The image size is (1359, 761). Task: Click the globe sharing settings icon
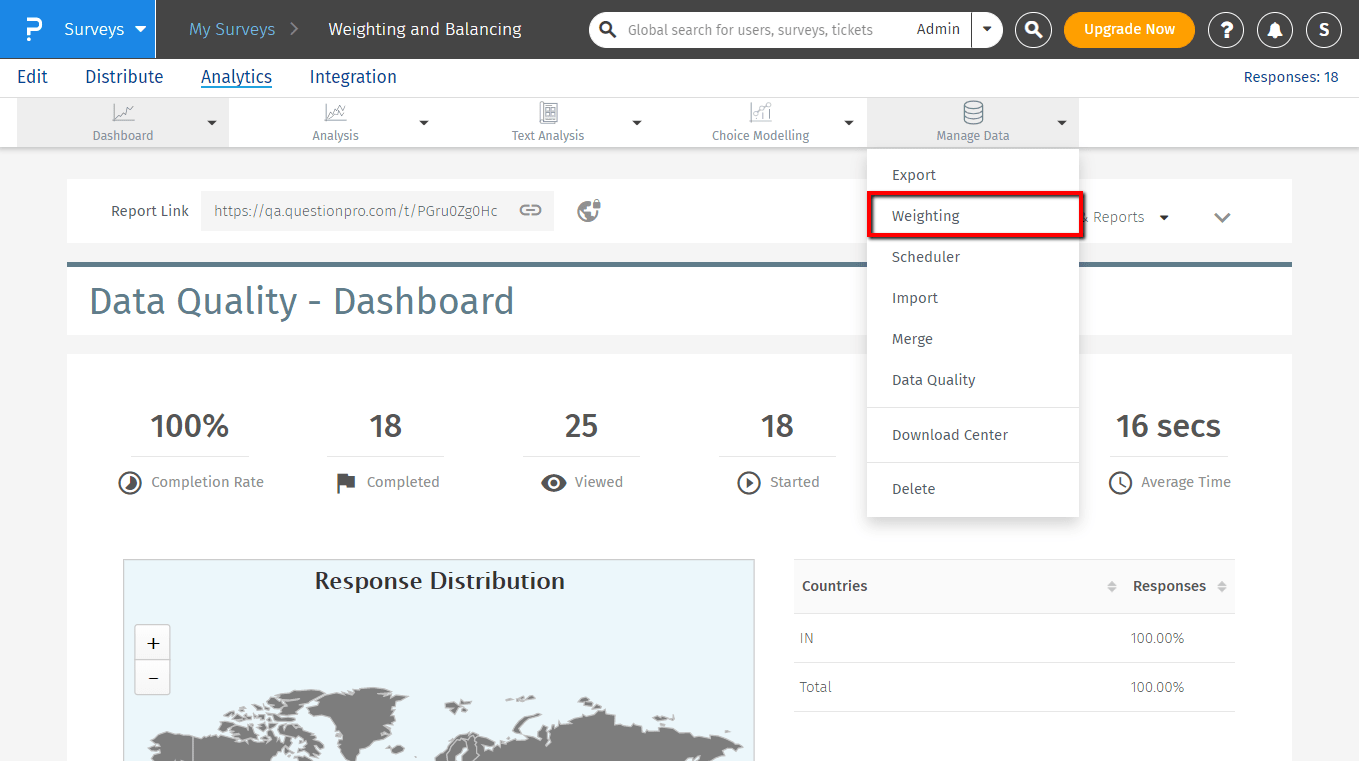pyautogui.click(x=589, y=211)
